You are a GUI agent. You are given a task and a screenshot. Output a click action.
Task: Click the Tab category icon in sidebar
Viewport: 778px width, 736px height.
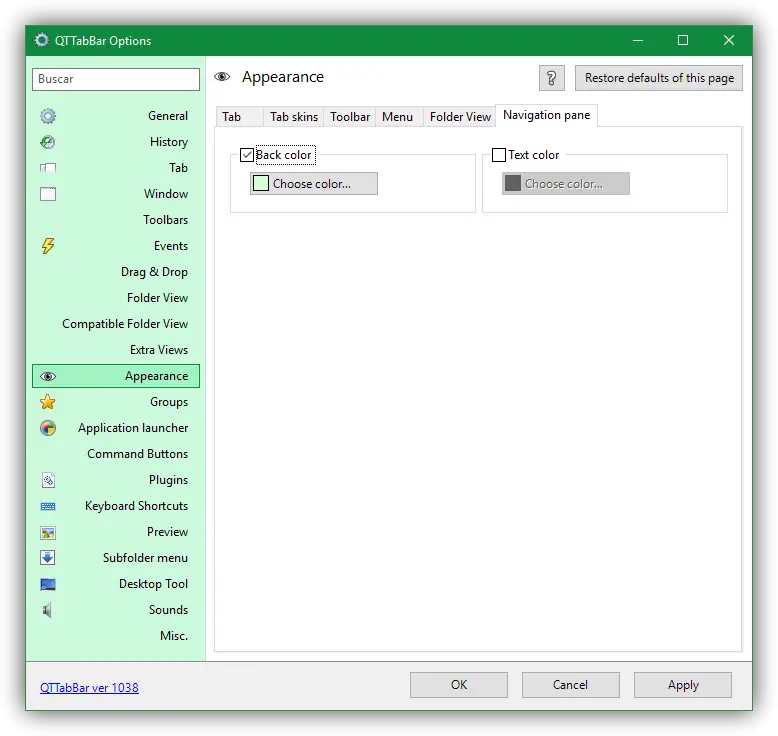point(48,168)
